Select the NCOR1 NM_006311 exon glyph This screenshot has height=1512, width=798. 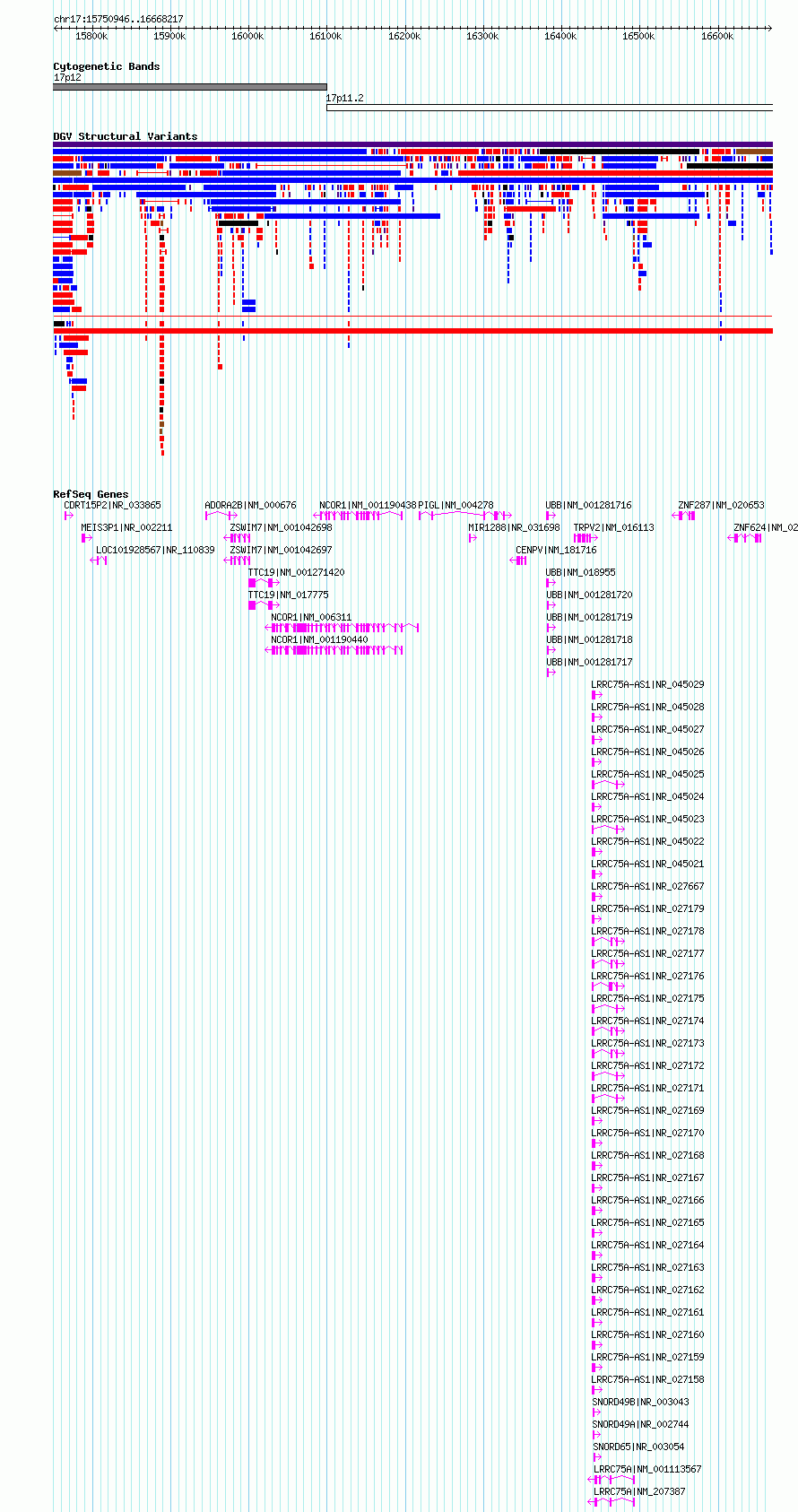pyautogui.click(x=342, y=628)
